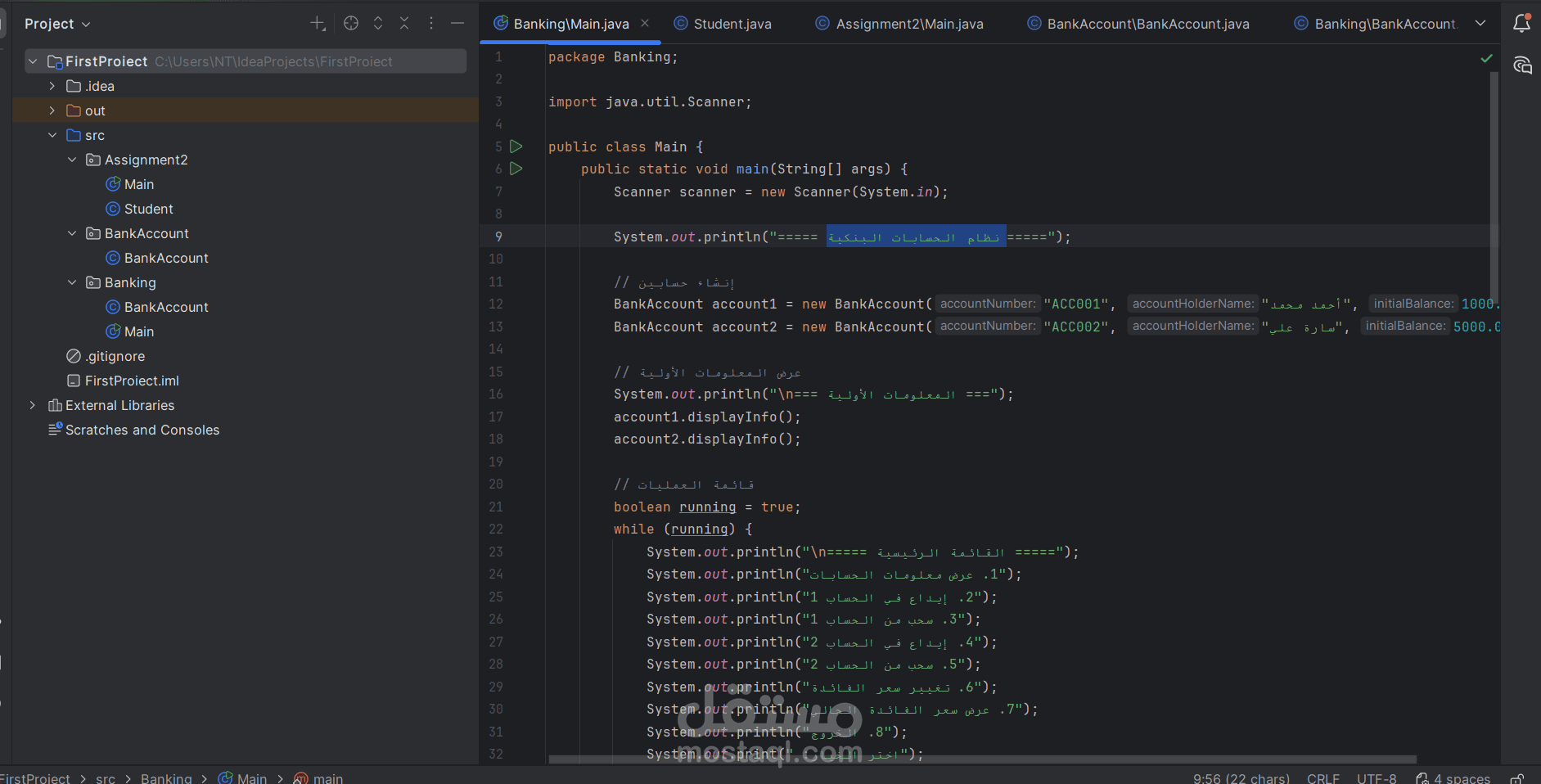Collapse the BankAccount package

pyautogui.click(x=72, y=233)
